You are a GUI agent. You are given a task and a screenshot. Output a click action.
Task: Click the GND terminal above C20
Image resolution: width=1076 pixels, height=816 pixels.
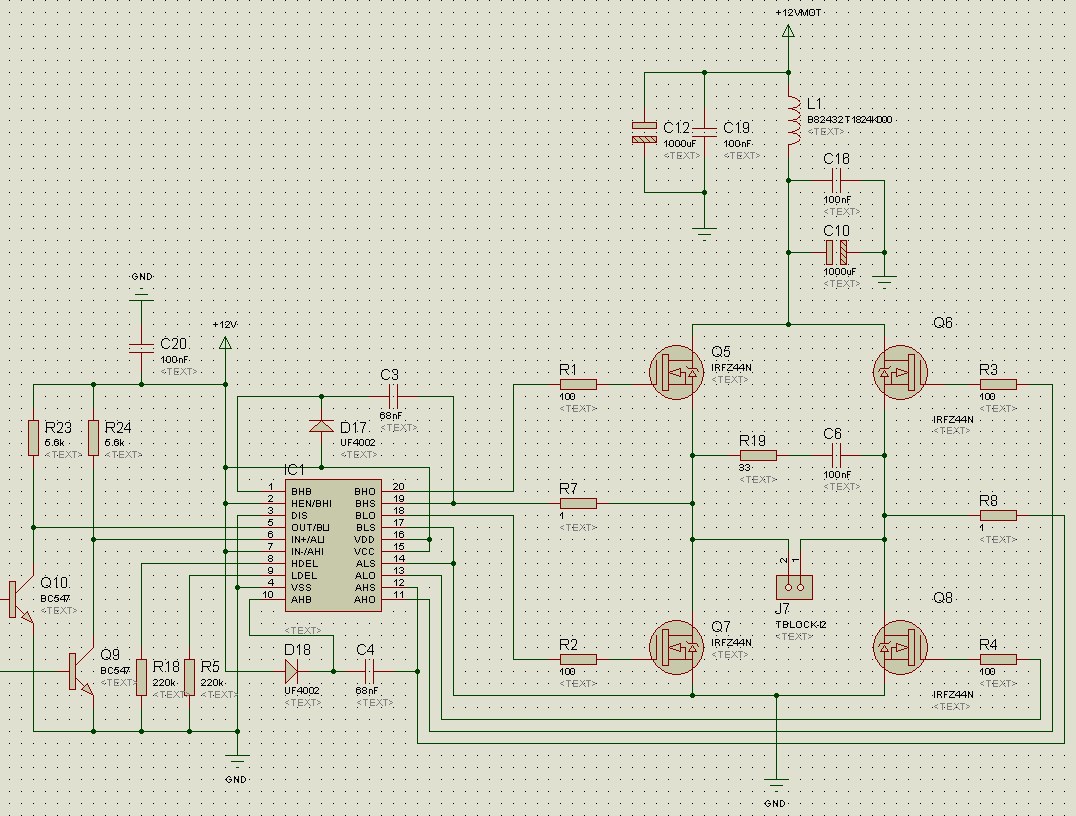(141, 294)
